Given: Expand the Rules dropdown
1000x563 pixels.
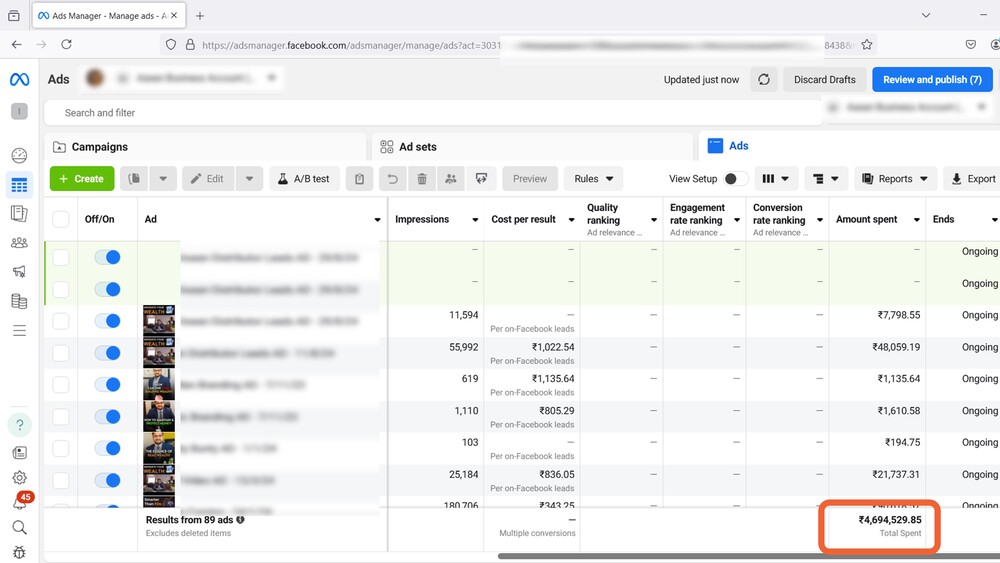Looking at the screenshot, I should point(593,179).
